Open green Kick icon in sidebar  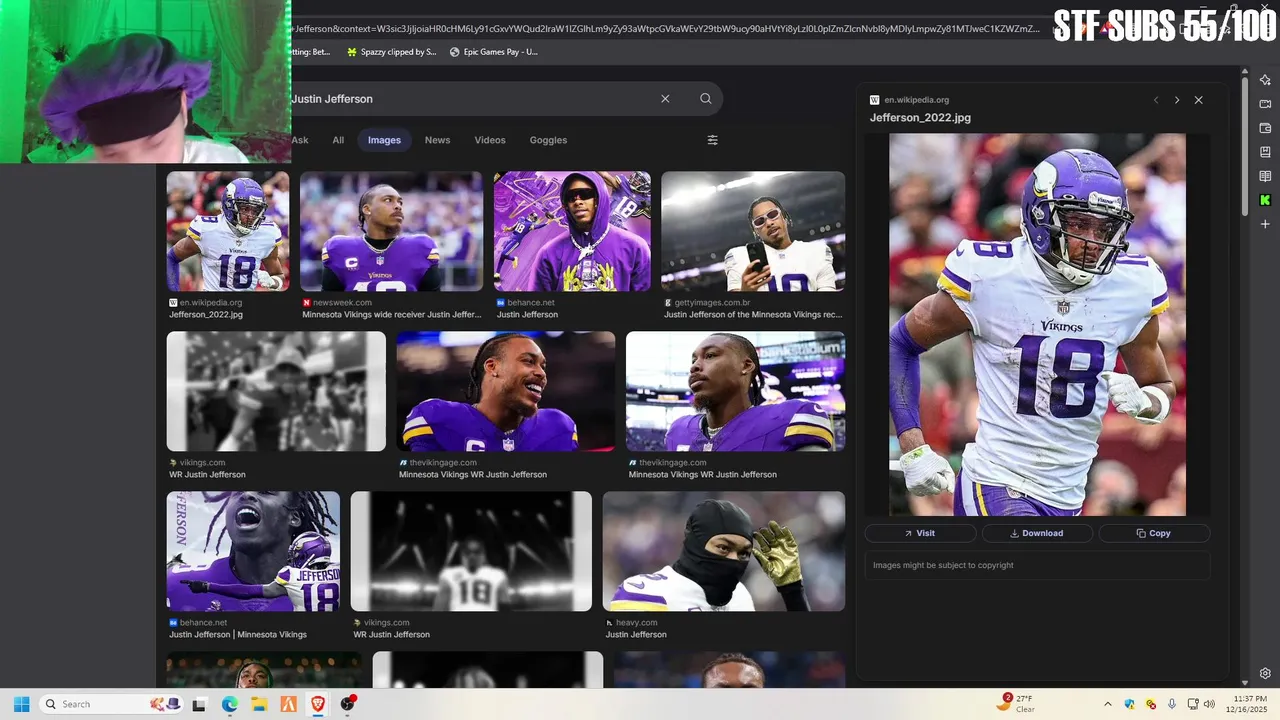pyautogui.click(x=1265, y=200)
